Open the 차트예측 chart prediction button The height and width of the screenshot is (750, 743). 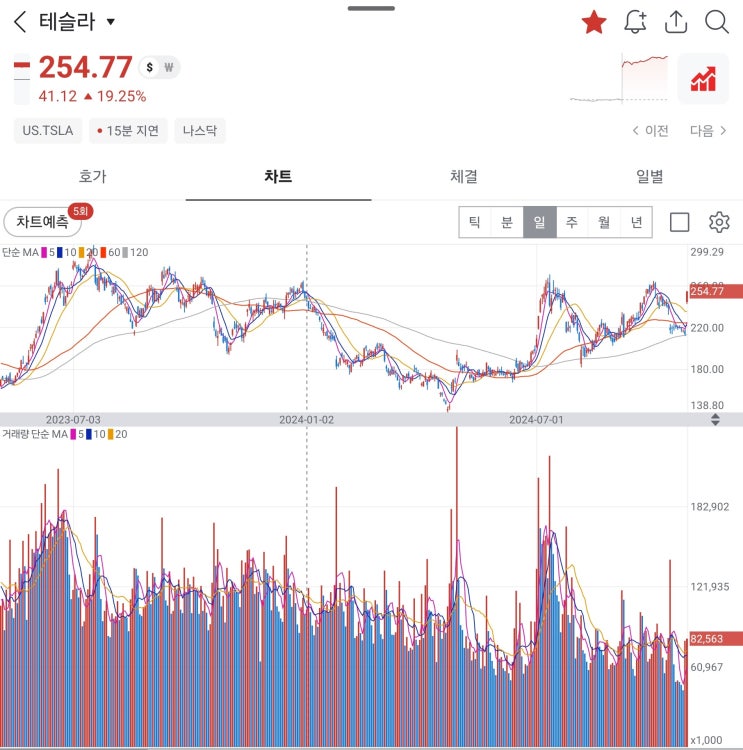coord(42,221)
